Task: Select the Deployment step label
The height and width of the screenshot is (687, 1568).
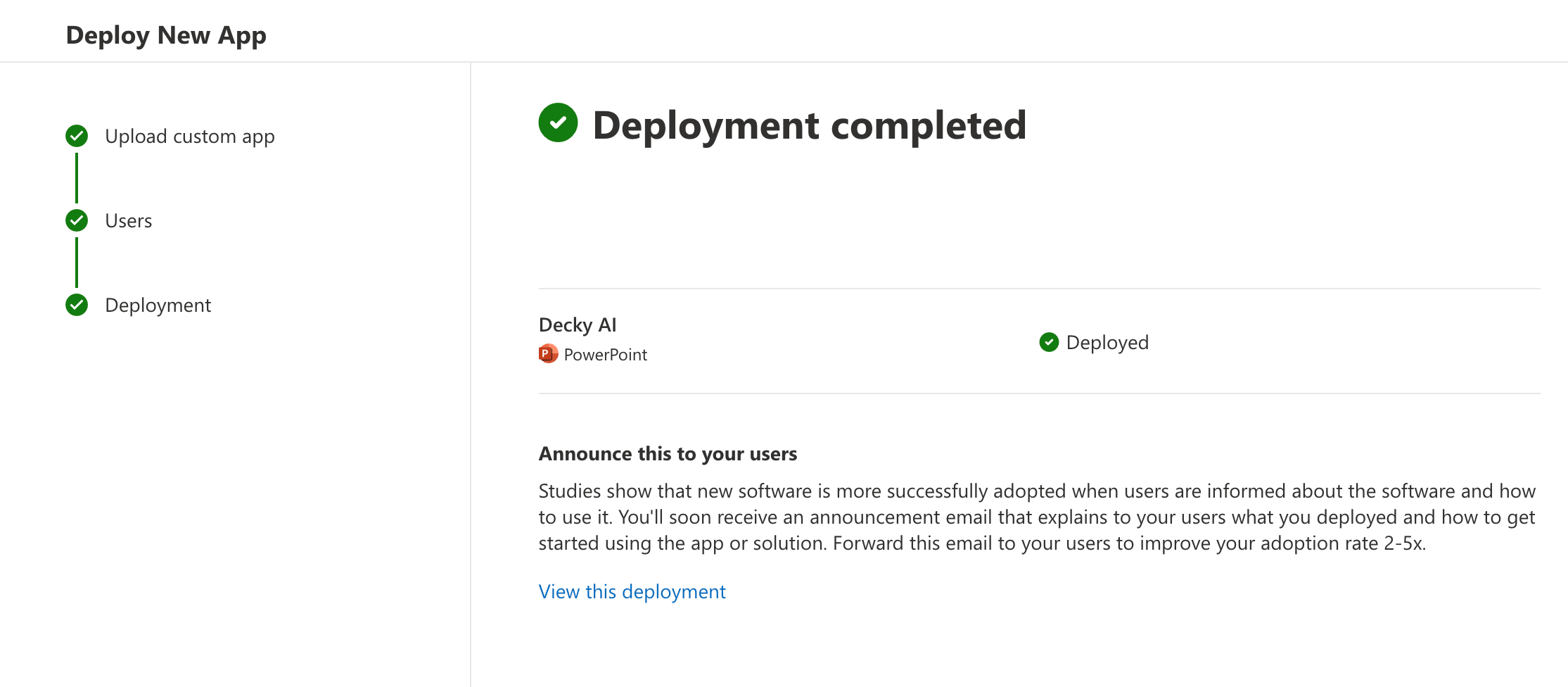Action: coord(158,305)
